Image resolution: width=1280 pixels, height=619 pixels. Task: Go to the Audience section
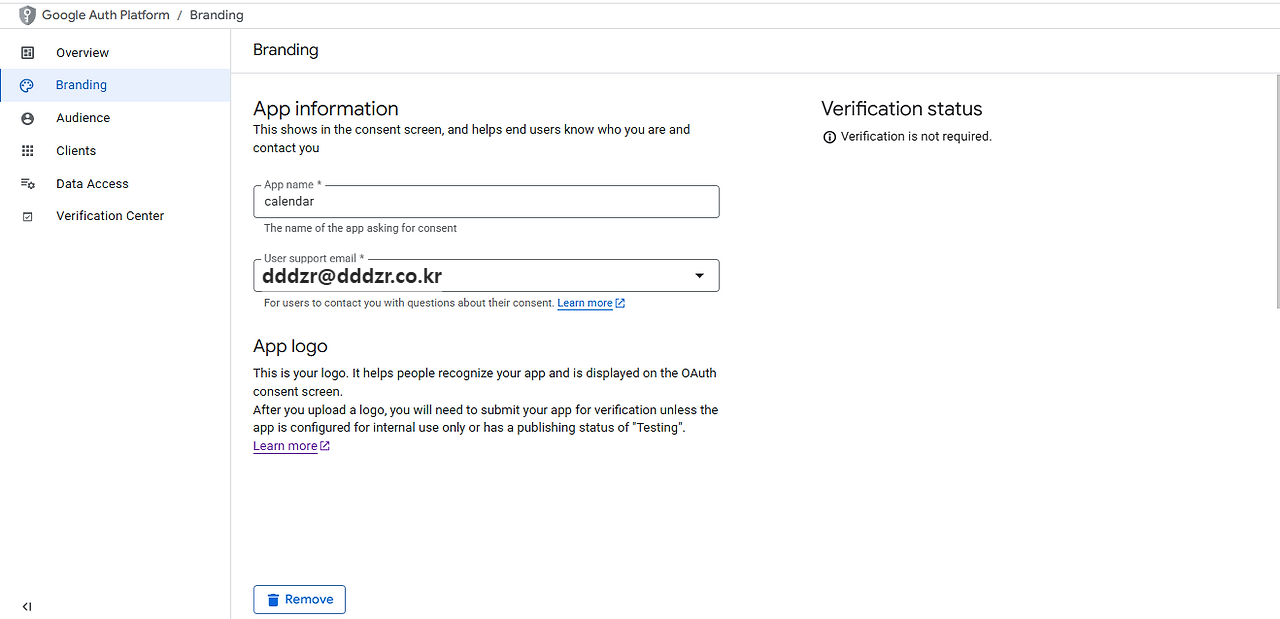pos(115,118)
